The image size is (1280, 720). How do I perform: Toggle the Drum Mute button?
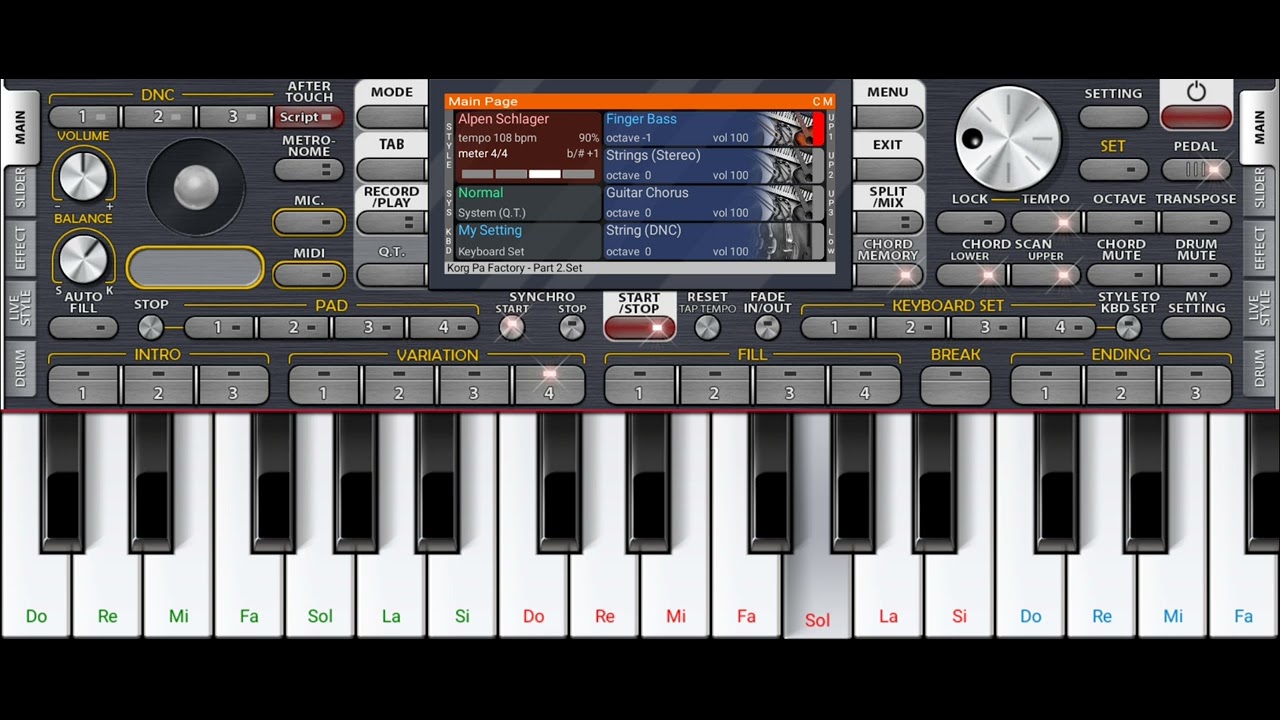(x=1196, y=274)
